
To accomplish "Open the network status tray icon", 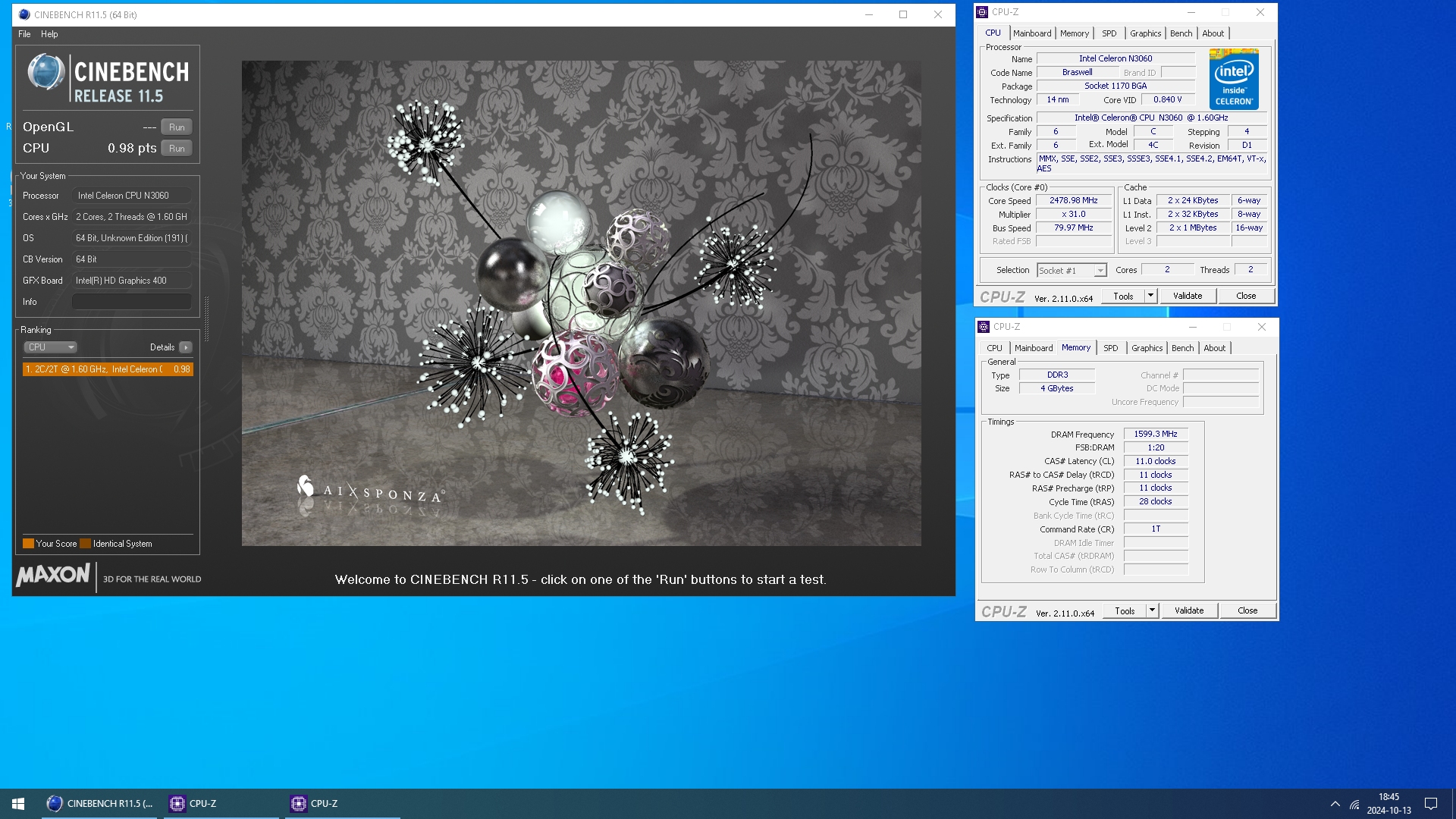I will 1354,804.
